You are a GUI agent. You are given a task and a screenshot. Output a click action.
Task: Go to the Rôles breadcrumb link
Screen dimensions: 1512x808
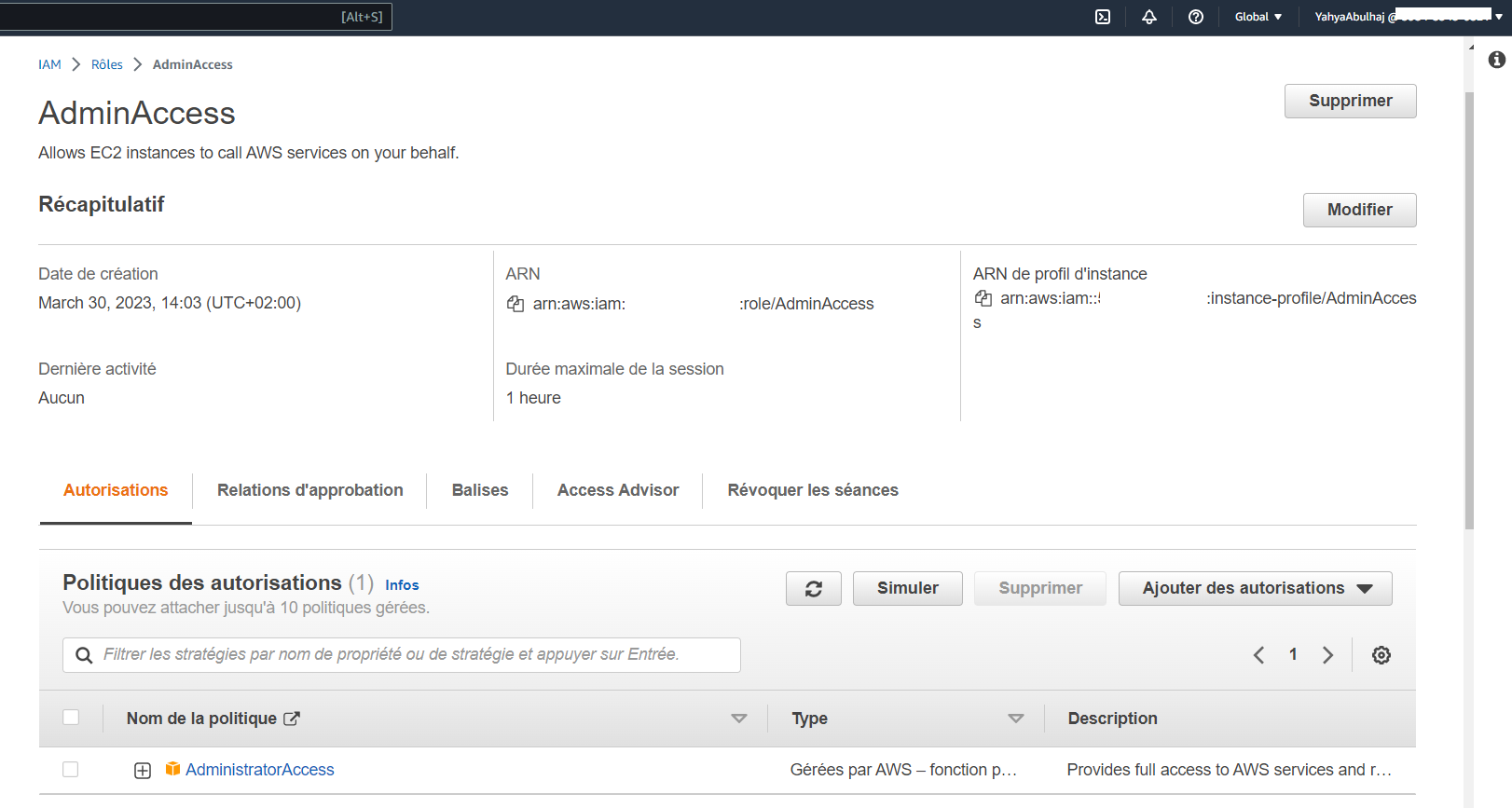[107, 64]
